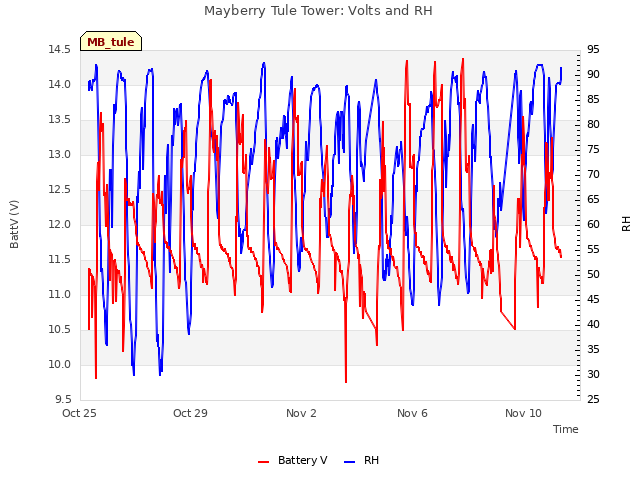
Task: Click the 12.5 voltage tick label
Action: pyautogui.click(x=60, y=190)
